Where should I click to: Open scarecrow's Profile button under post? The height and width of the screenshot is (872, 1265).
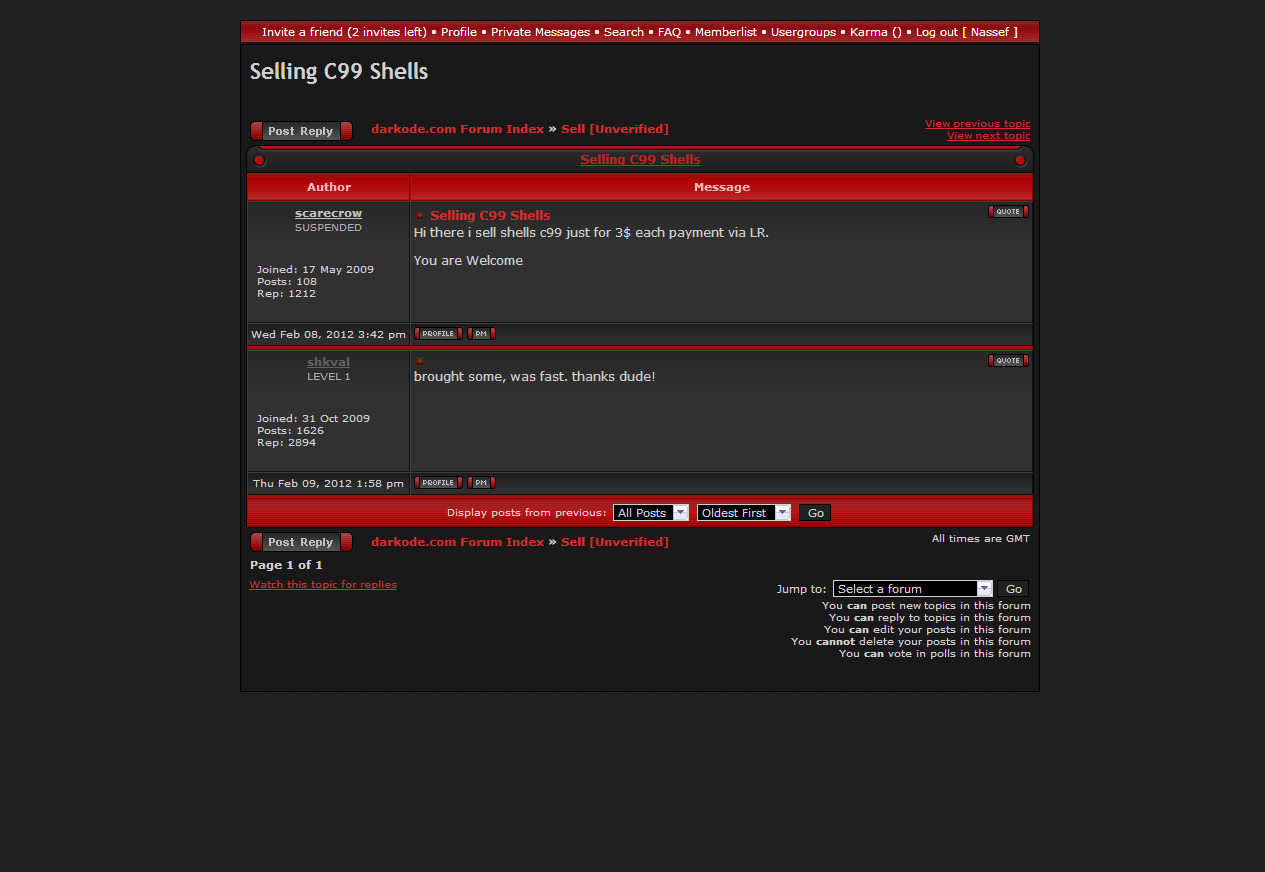(438, 334)
